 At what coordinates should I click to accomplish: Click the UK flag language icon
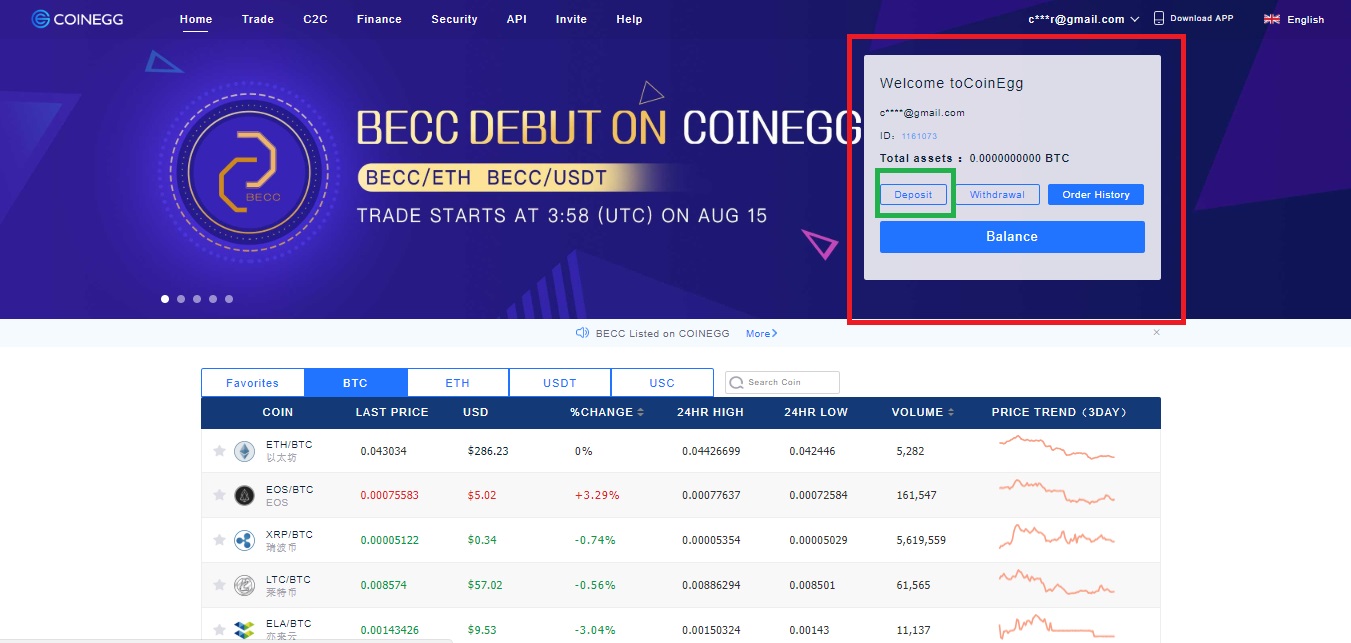tap(1272, 19)
